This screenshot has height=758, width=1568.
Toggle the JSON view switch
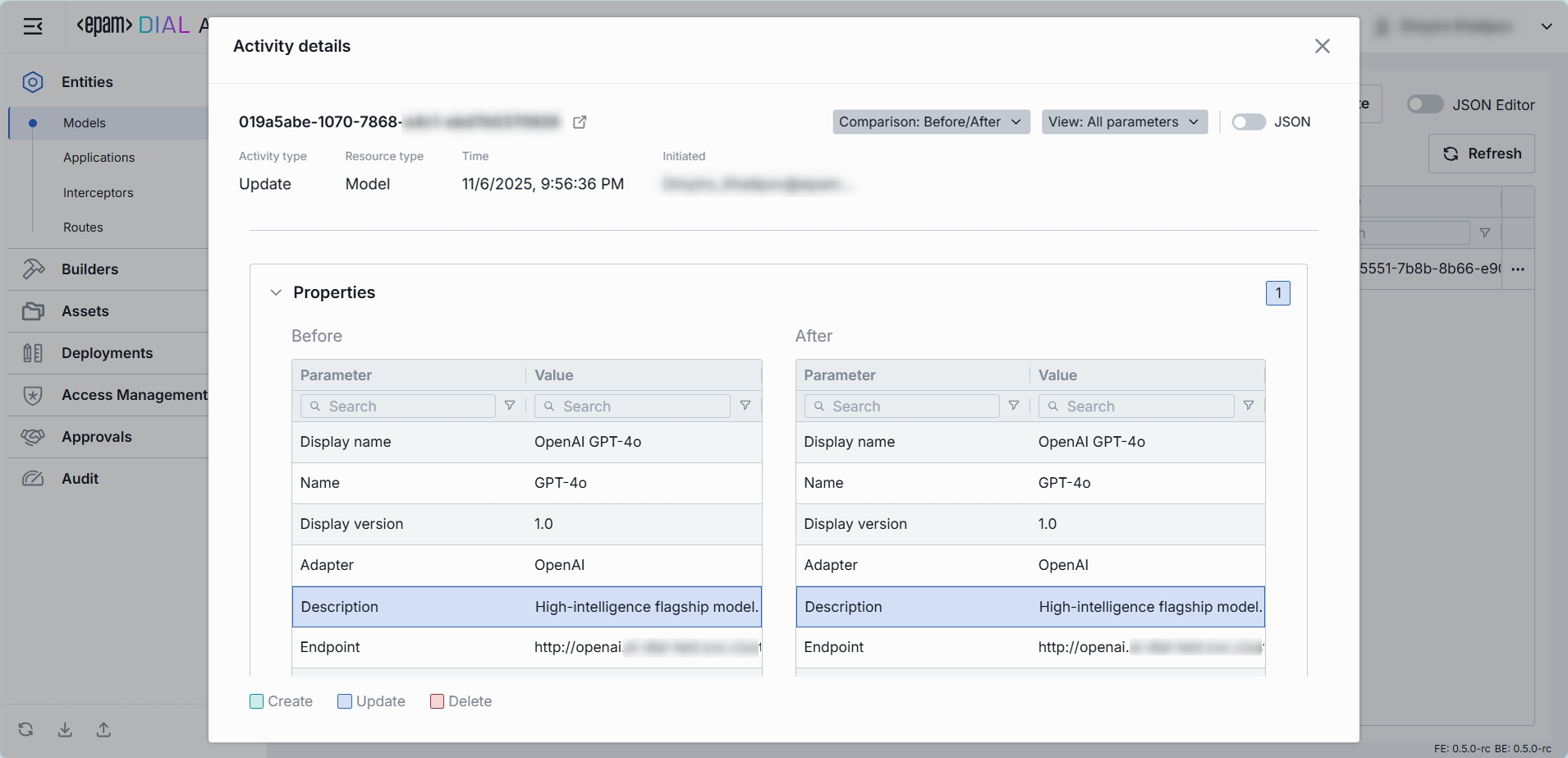tap(1248, 122)
